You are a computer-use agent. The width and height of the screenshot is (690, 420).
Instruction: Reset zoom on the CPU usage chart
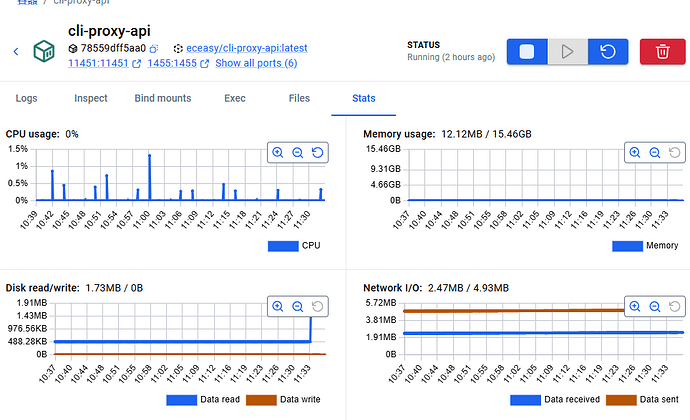pos(317,152)
